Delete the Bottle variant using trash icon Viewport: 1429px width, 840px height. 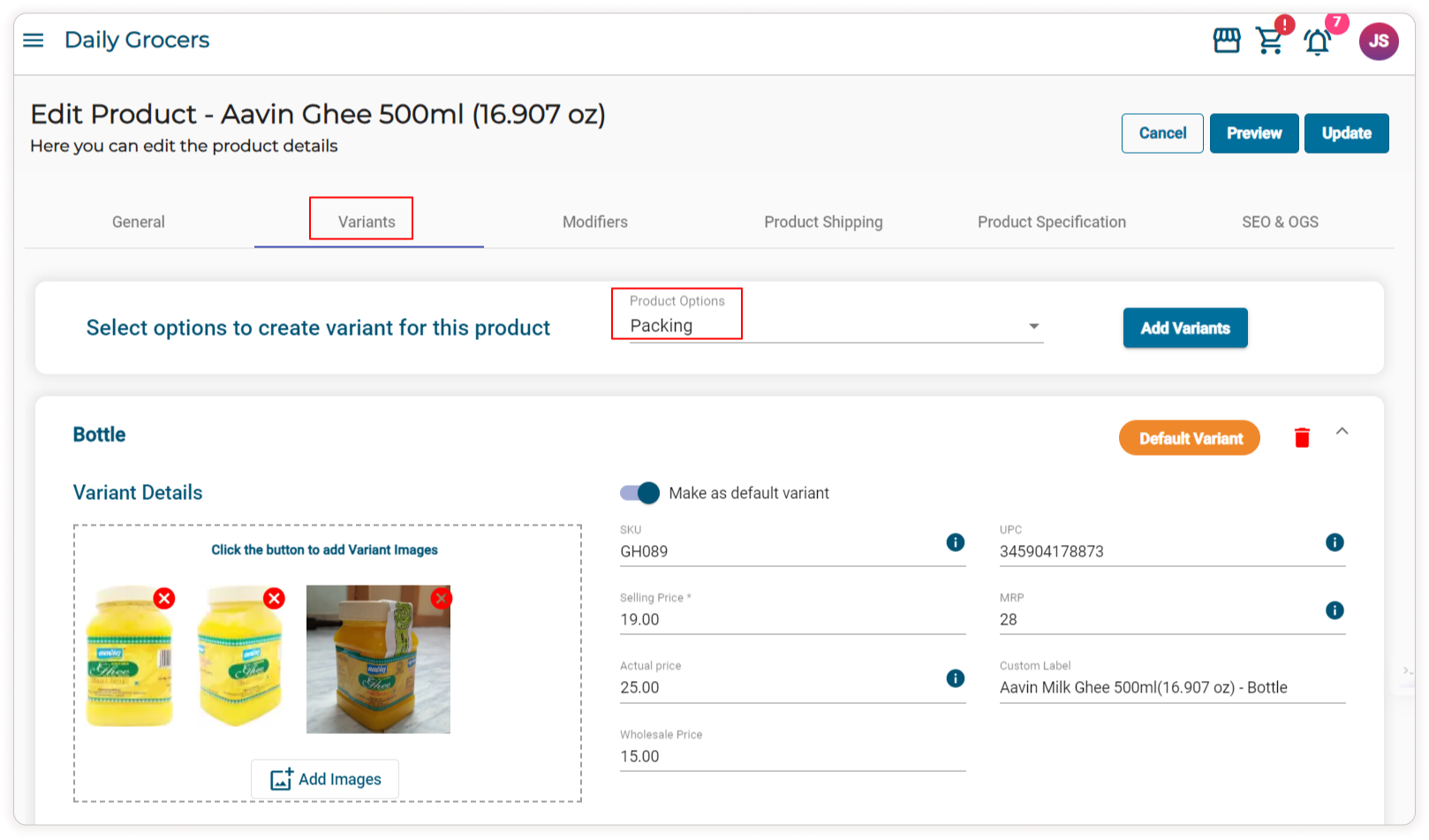point(1302,438)
